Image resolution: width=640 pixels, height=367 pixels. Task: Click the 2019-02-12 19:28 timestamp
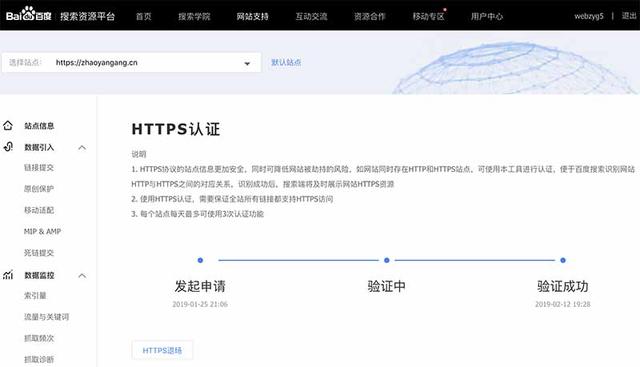pos(563,304)
